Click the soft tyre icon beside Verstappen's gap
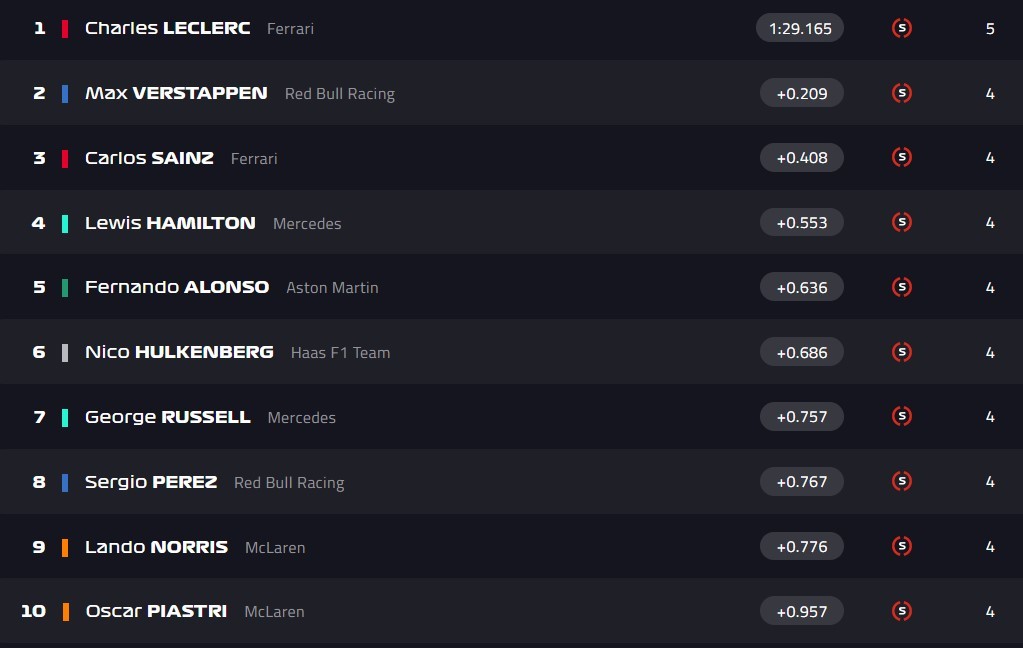 901,93
